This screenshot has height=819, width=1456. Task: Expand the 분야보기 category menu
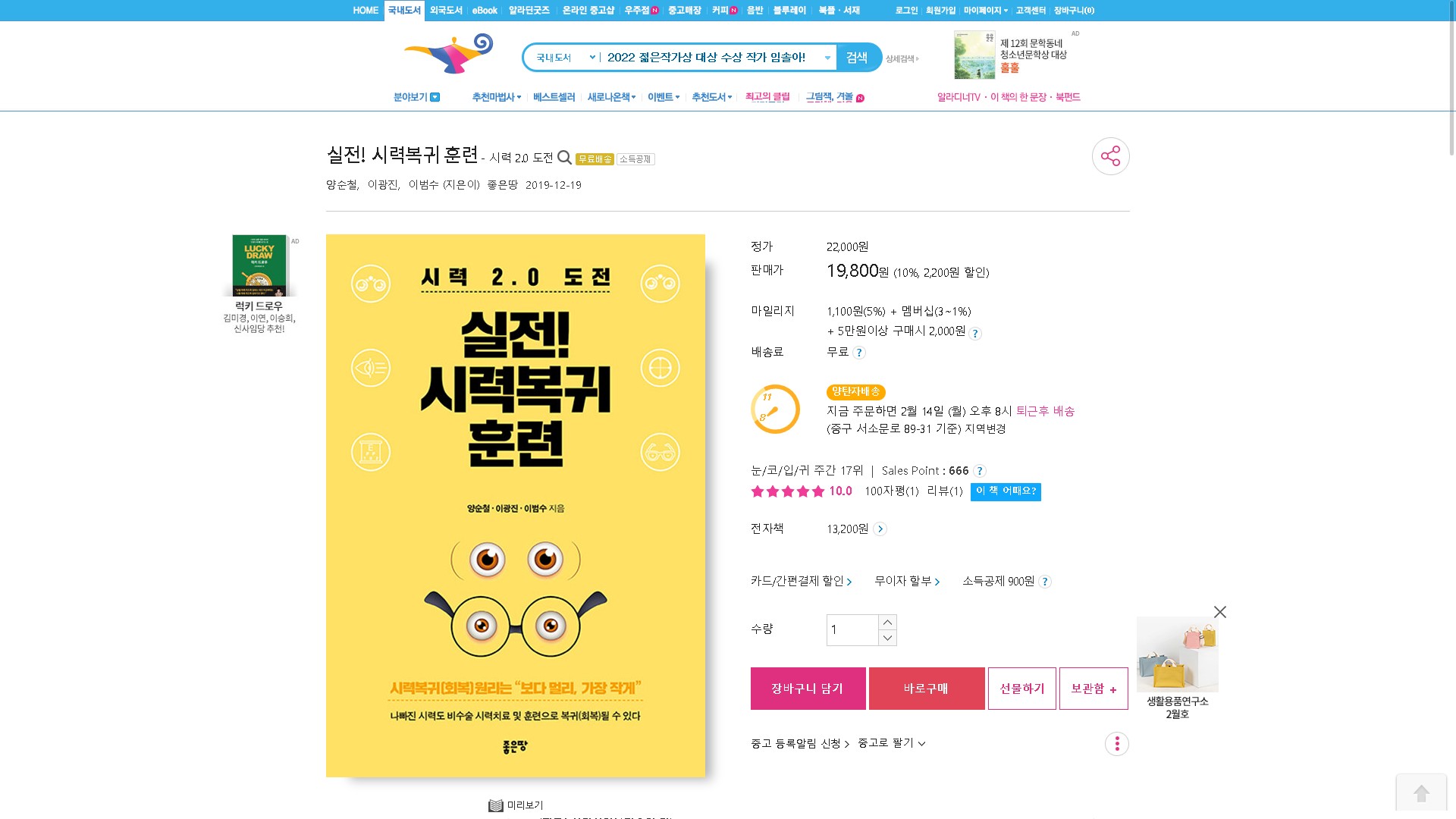coord(416,97)
